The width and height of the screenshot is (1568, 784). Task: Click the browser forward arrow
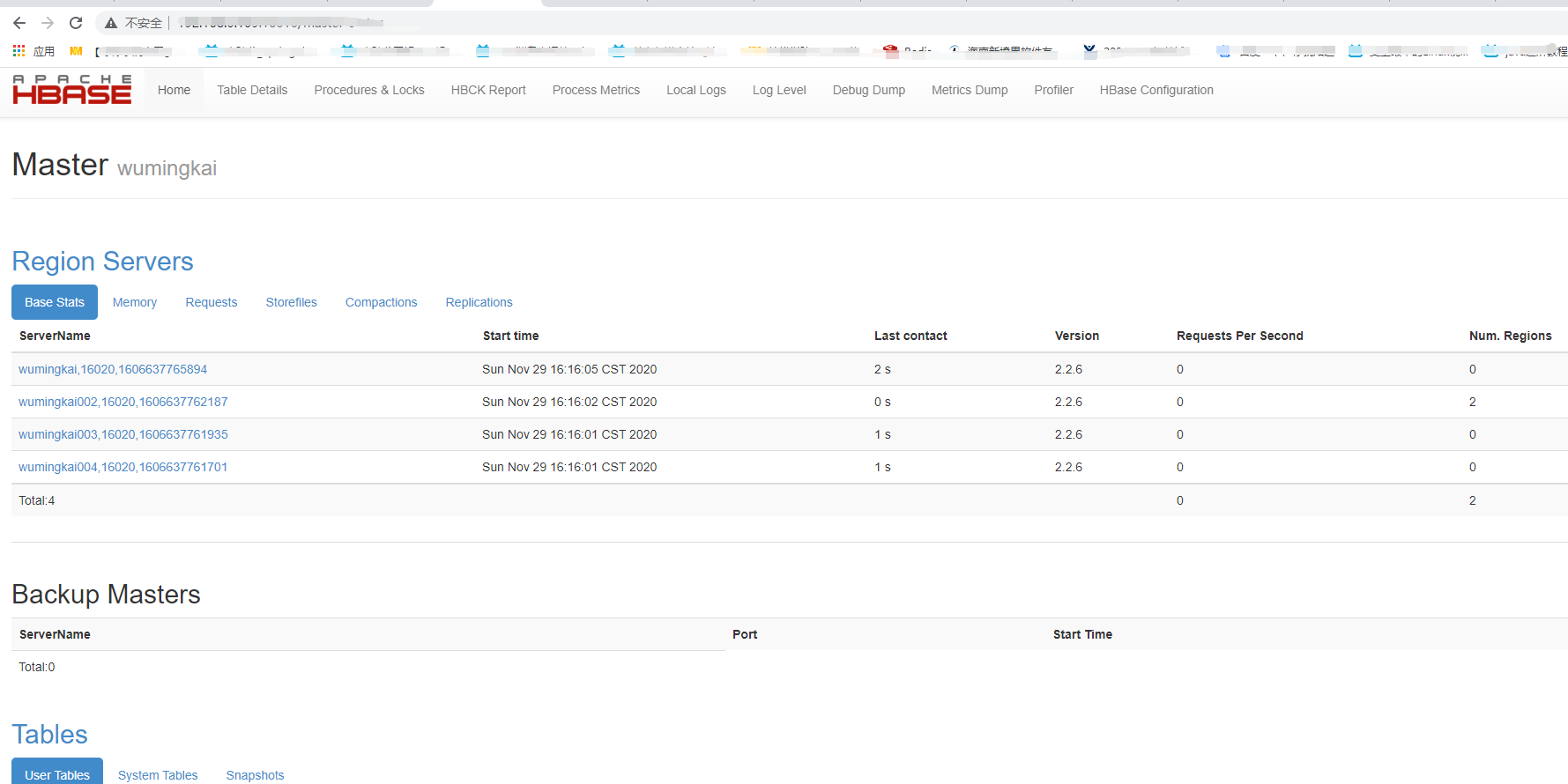click(x=48, y=23)
